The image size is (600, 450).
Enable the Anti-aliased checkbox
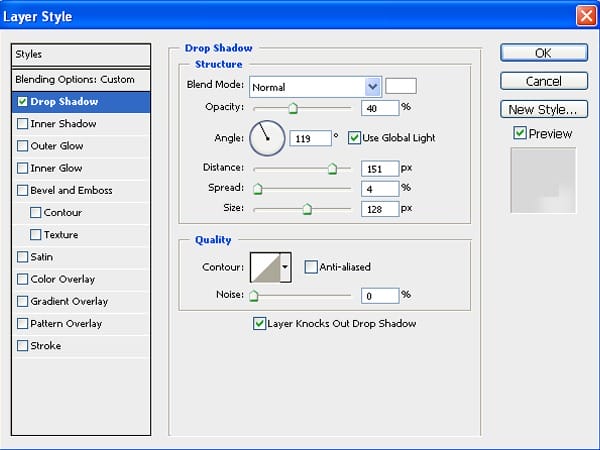pos(311,267)
